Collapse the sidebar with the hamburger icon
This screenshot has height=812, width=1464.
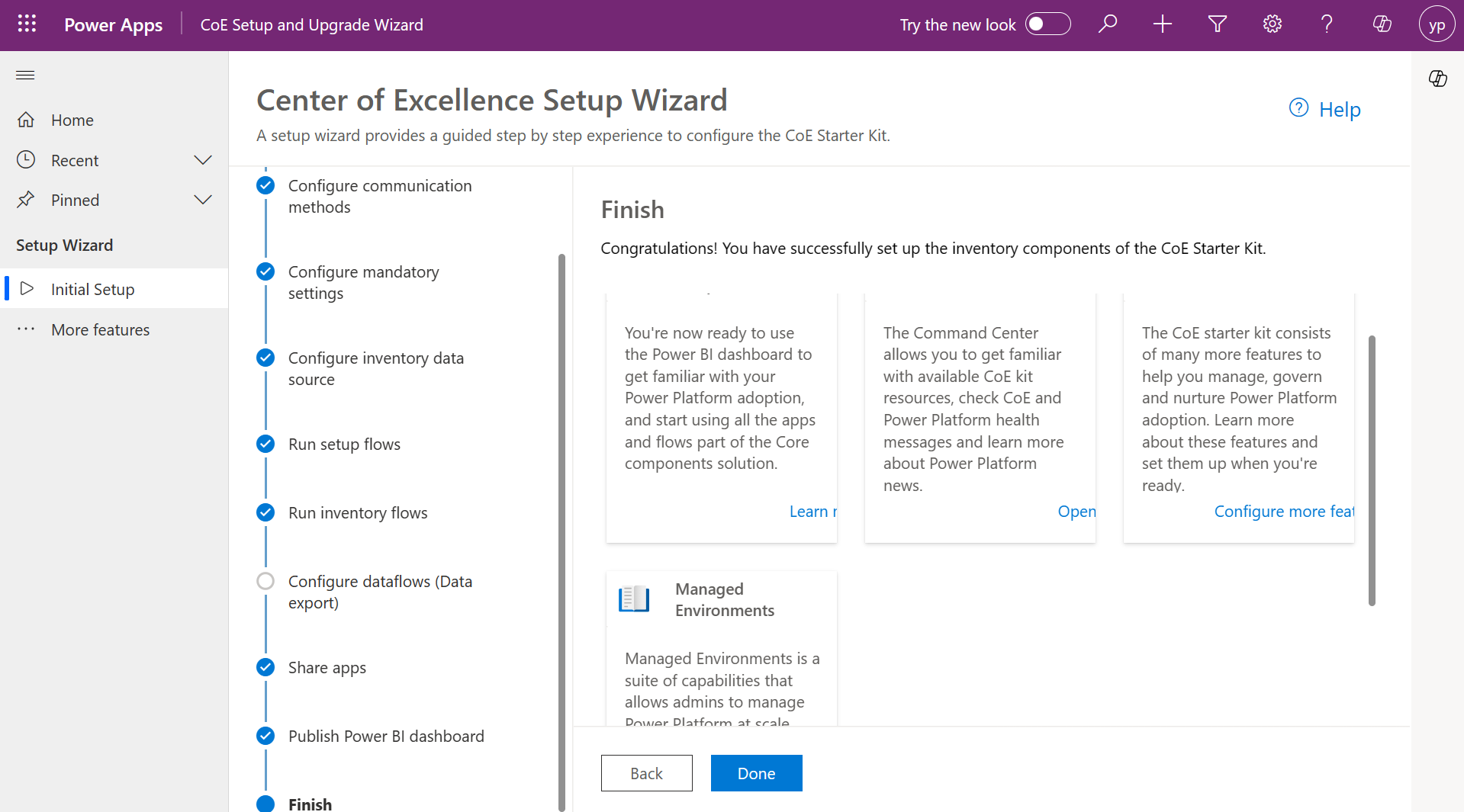tap(24, 75)
